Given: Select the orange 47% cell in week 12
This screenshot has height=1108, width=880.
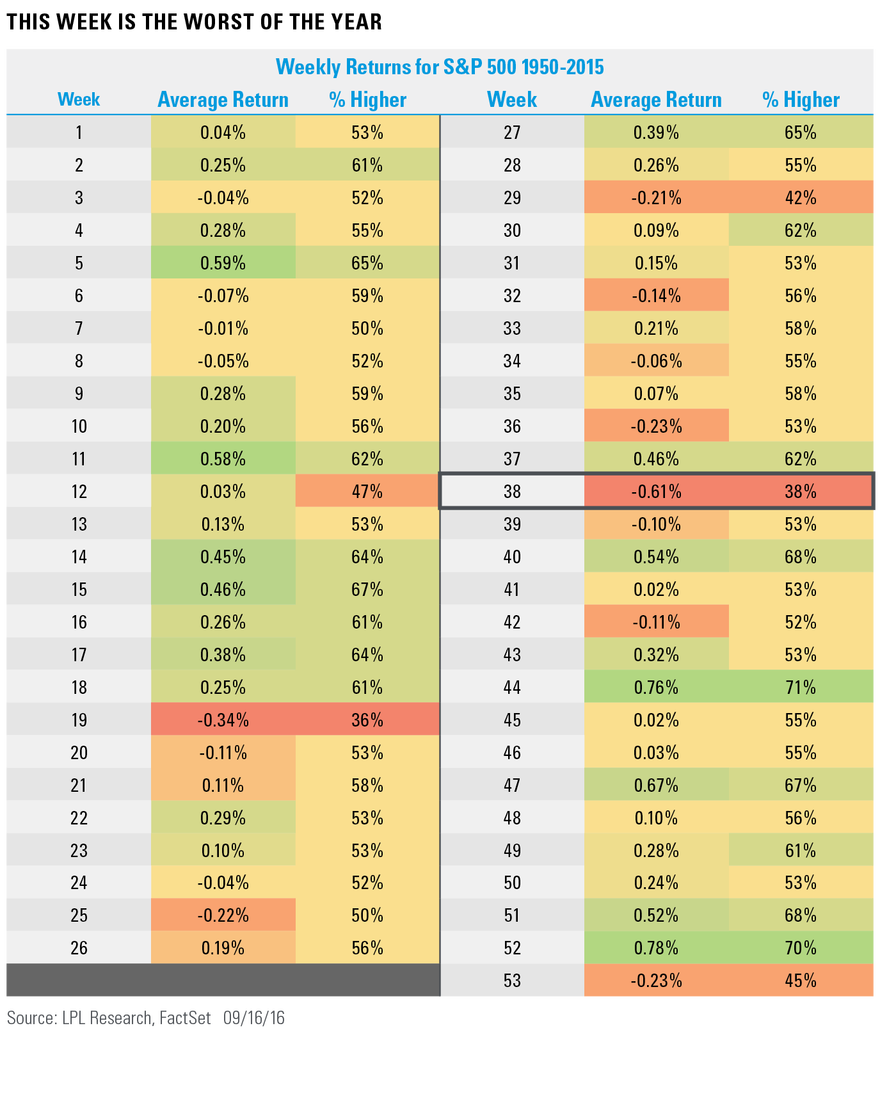Looking at the screenshot, I should coord(367,492).
